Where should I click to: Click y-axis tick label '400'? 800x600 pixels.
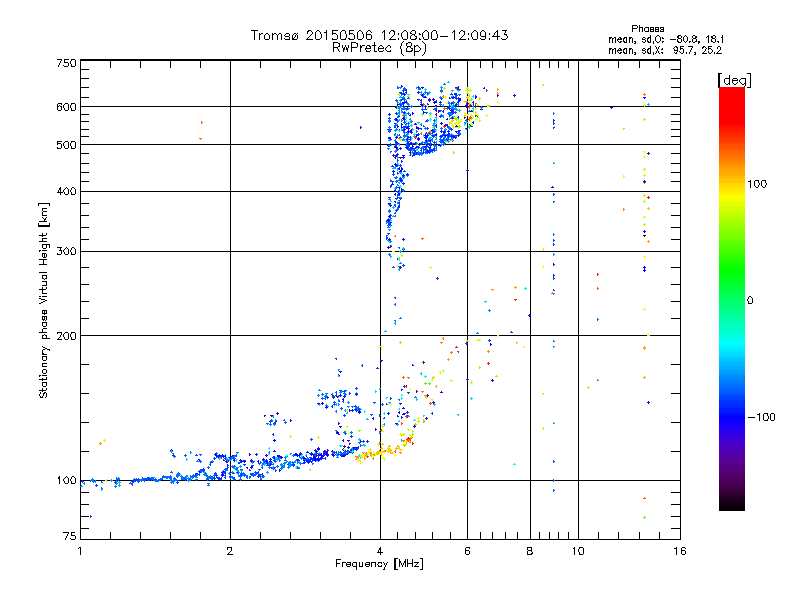click(67, 192)
